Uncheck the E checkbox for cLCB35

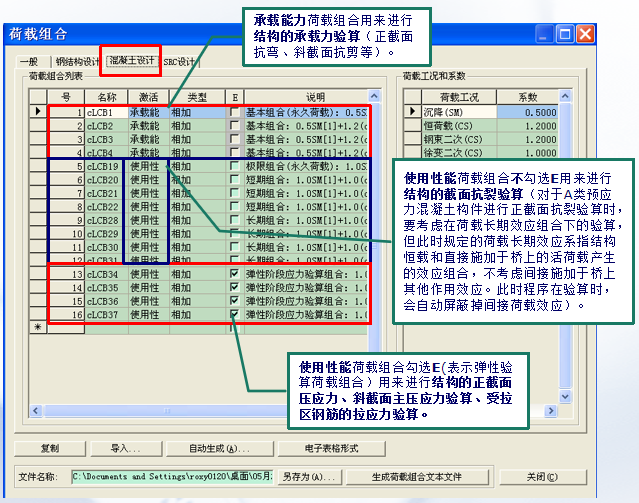coord(234,287)
